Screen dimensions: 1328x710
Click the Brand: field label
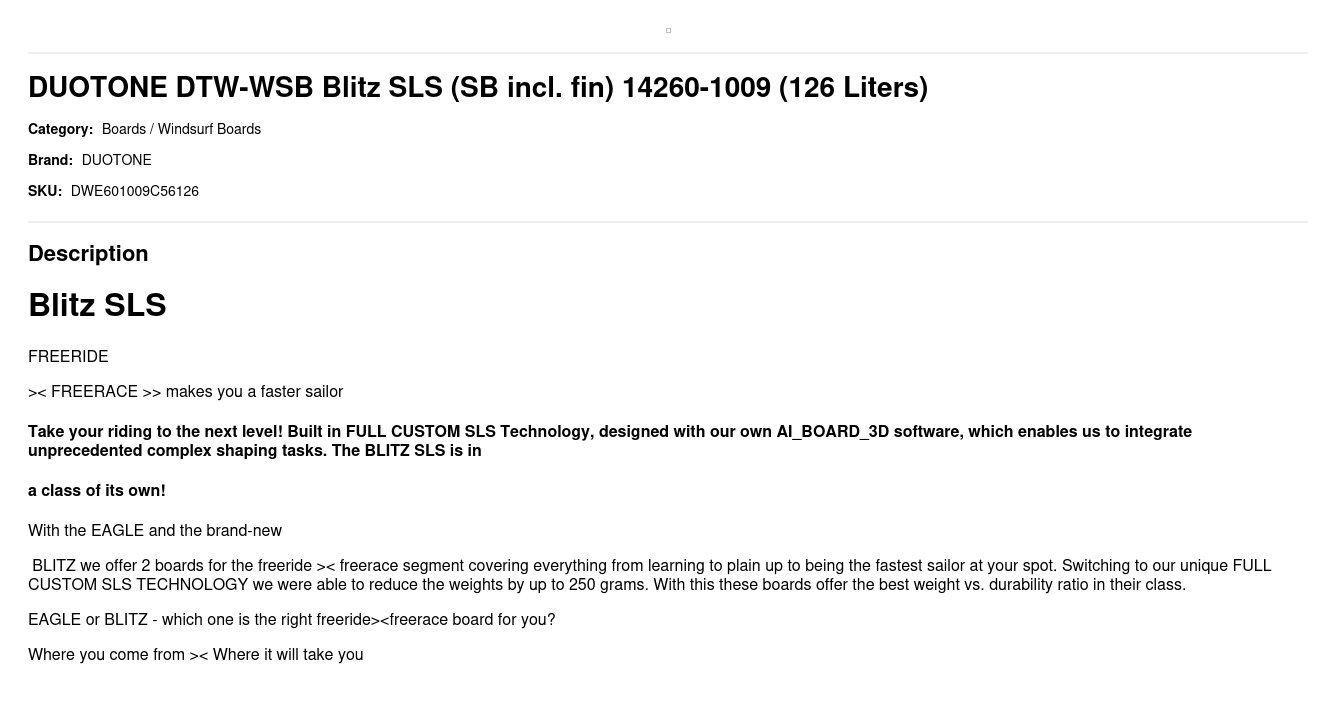tap(50, 160)
